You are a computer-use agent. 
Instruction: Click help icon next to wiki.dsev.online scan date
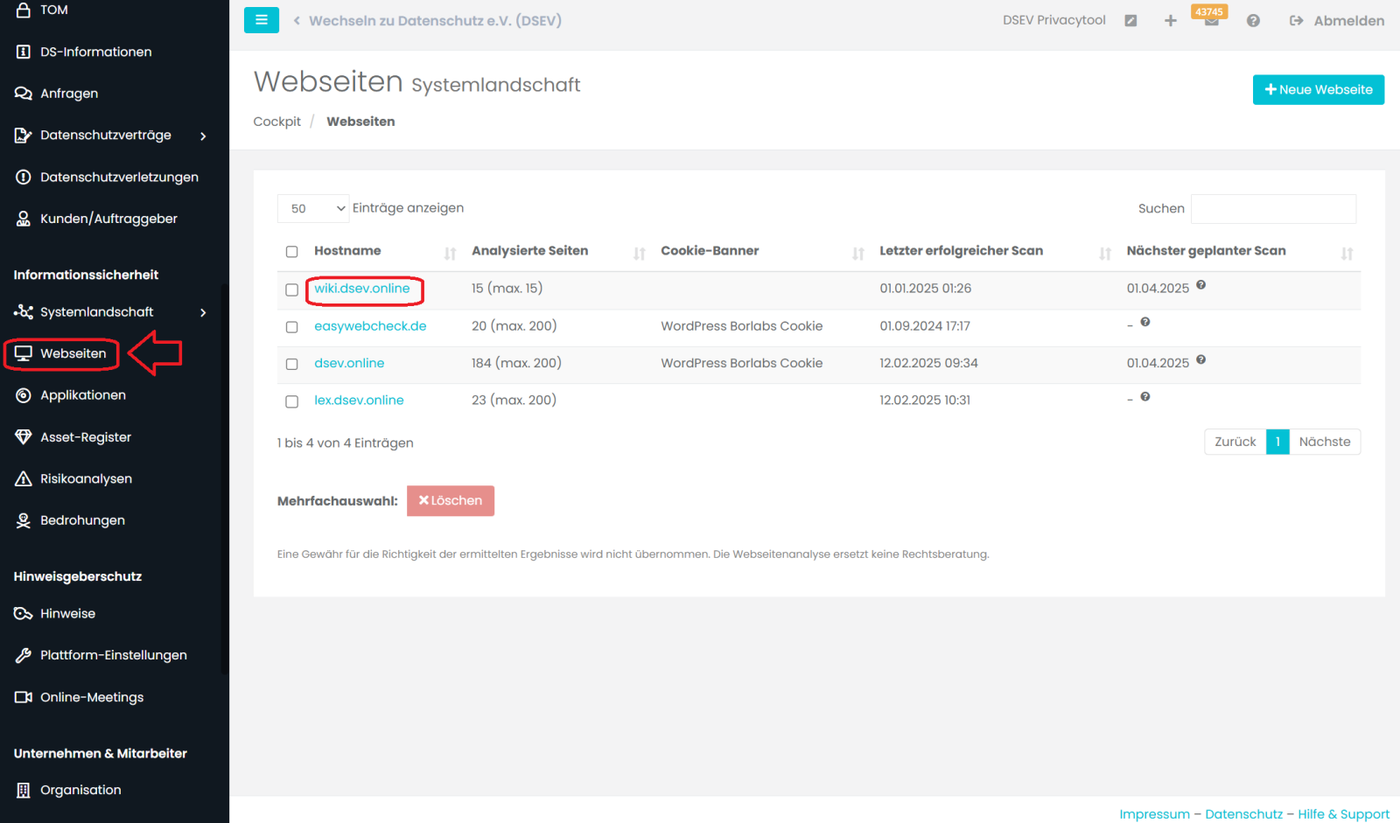[x=1201, y=285]
